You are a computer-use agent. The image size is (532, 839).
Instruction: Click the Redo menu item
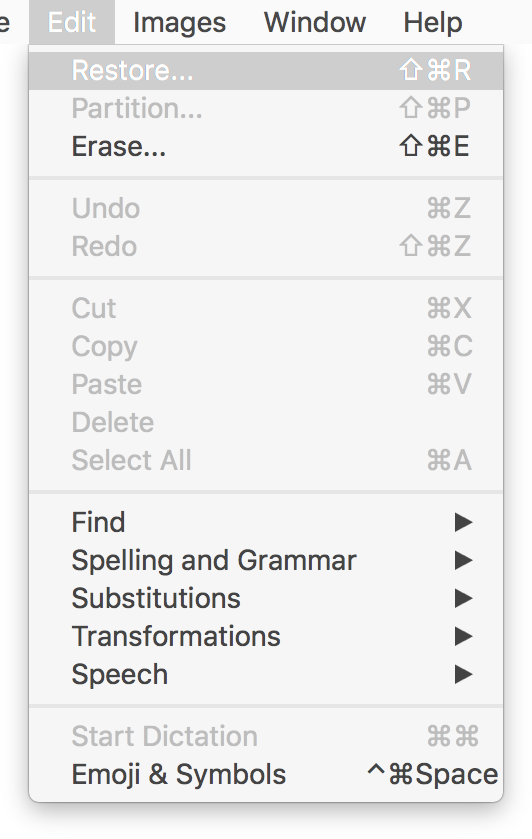pos(266,246)
